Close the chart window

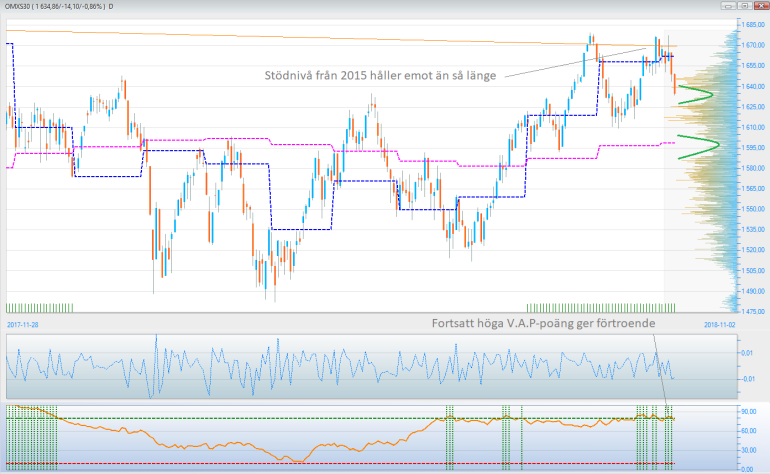(x=760, y=5)
